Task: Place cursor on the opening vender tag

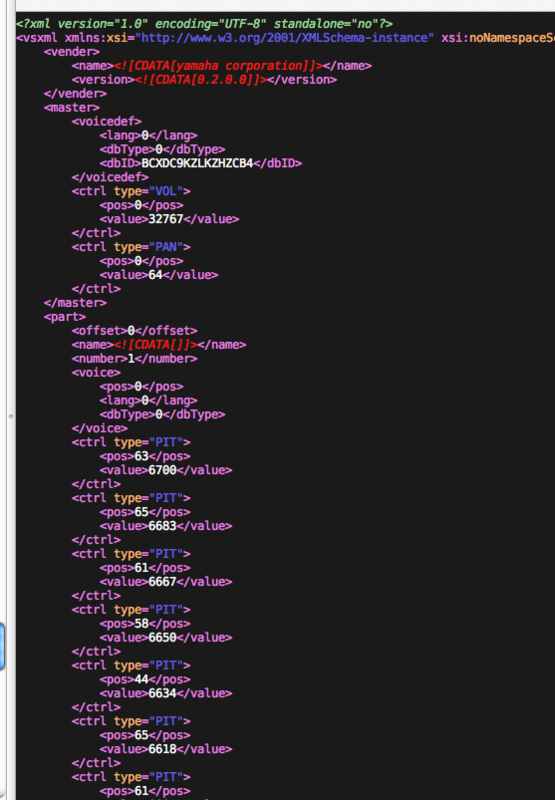Action: [71, 52]
